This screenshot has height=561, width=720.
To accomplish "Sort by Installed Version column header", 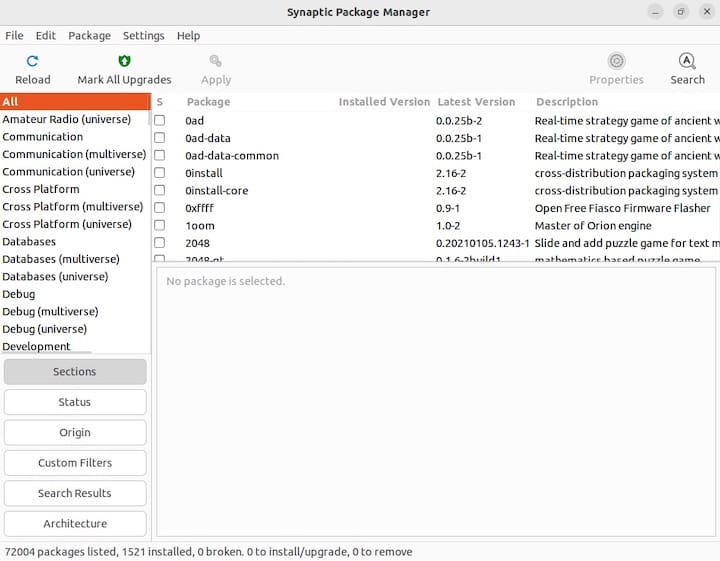I will [x=384, y=101].
